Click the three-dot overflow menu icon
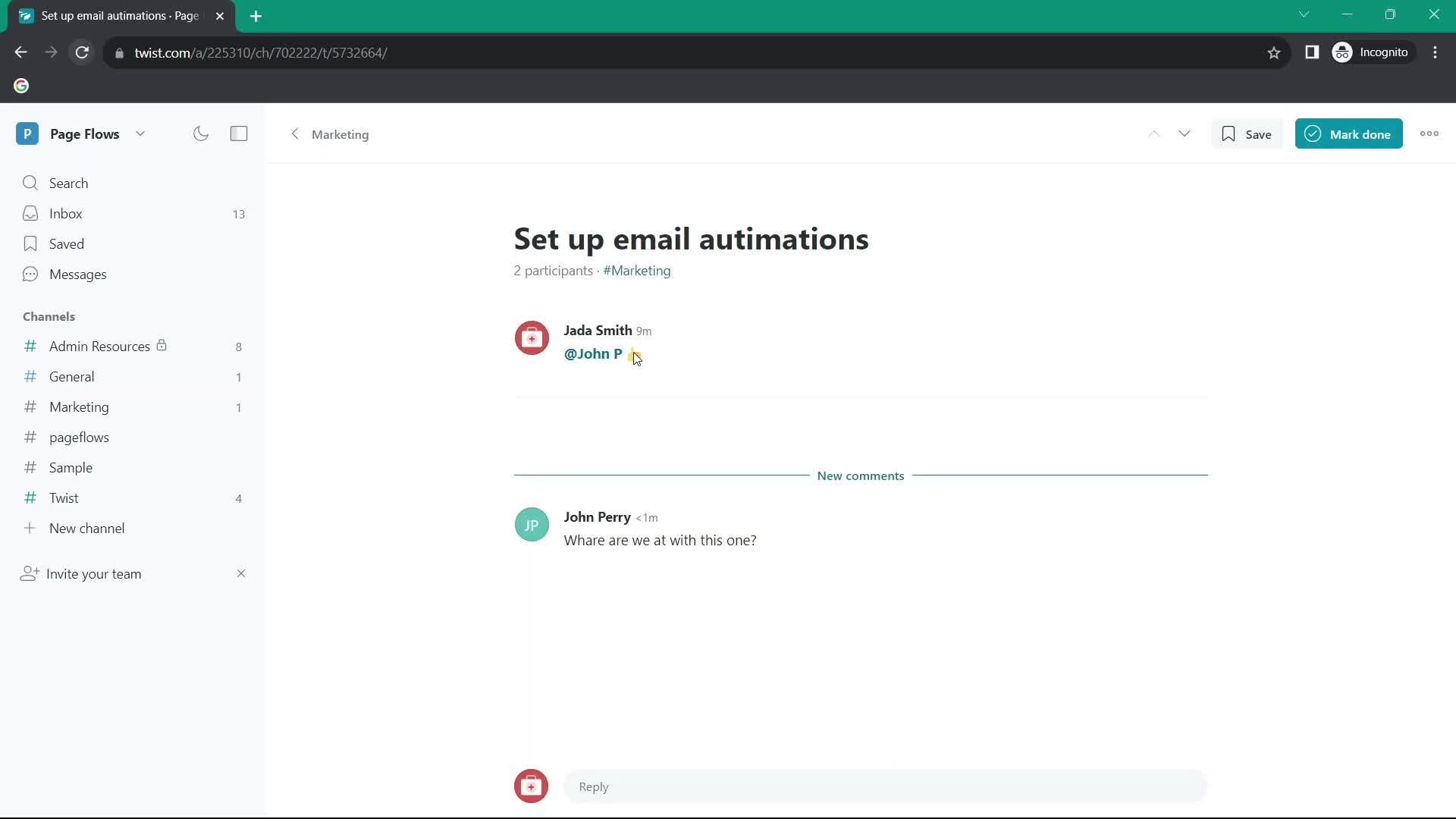The width and height of the screenshot is (1456, 819). (1429, 133)
